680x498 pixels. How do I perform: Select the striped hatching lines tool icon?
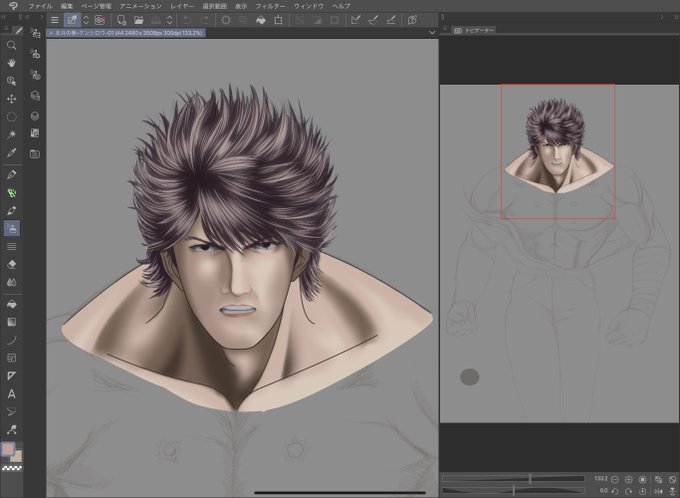tap(12, 246)
